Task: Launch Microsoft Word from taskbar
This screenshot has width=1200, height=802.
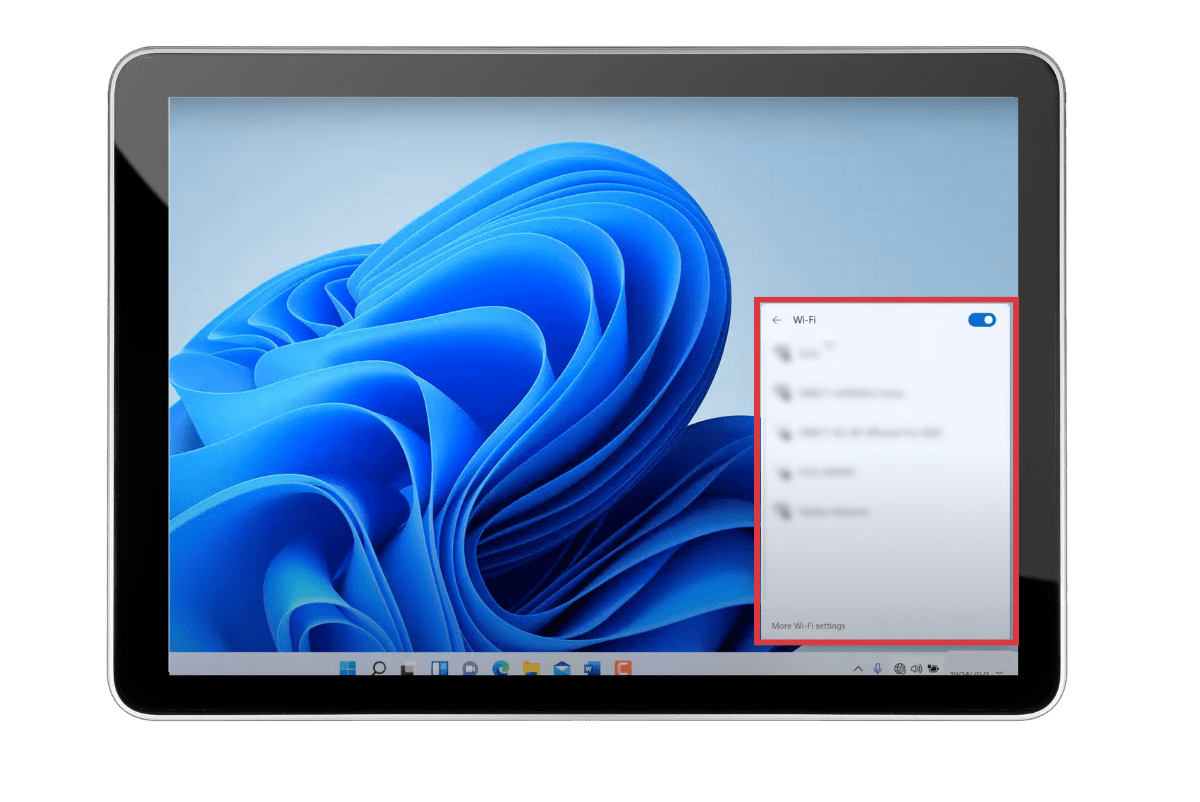Action: click(x=591, y=668)
